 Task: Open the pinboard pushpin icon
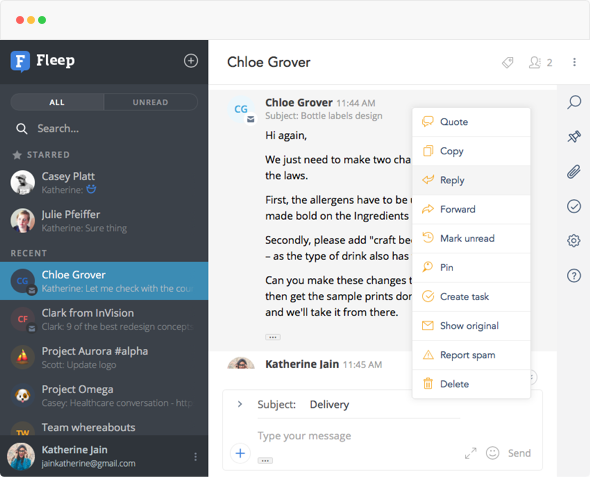(574, 136)
